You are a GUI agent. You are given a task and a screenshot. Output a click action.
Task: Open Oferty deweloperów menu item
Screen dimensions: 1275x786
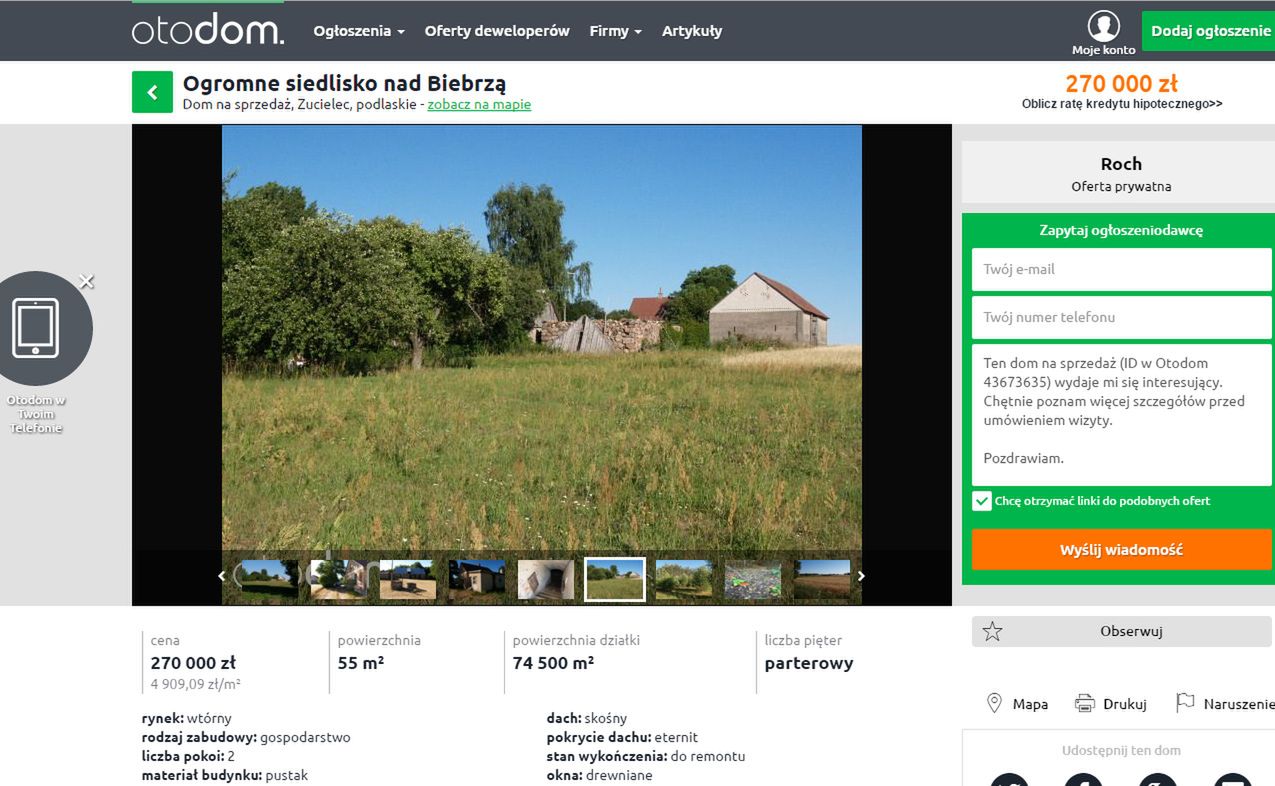[497, 31]
